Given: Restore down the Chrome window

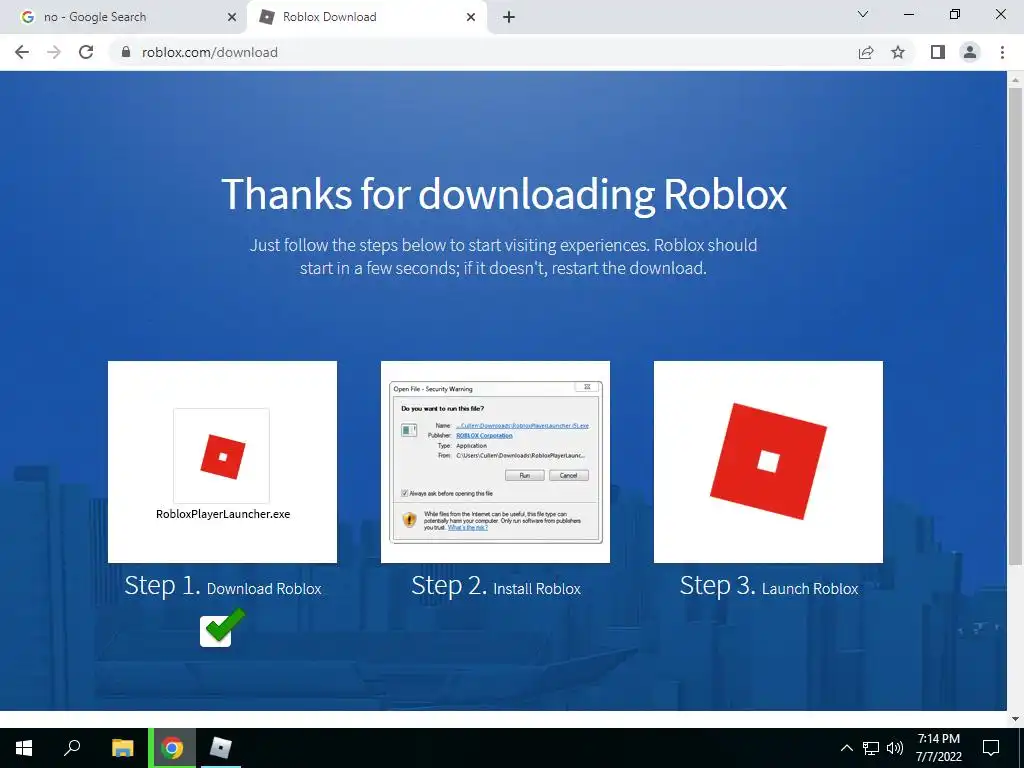Looking at the screenshot, I should [x=955, y=14].
